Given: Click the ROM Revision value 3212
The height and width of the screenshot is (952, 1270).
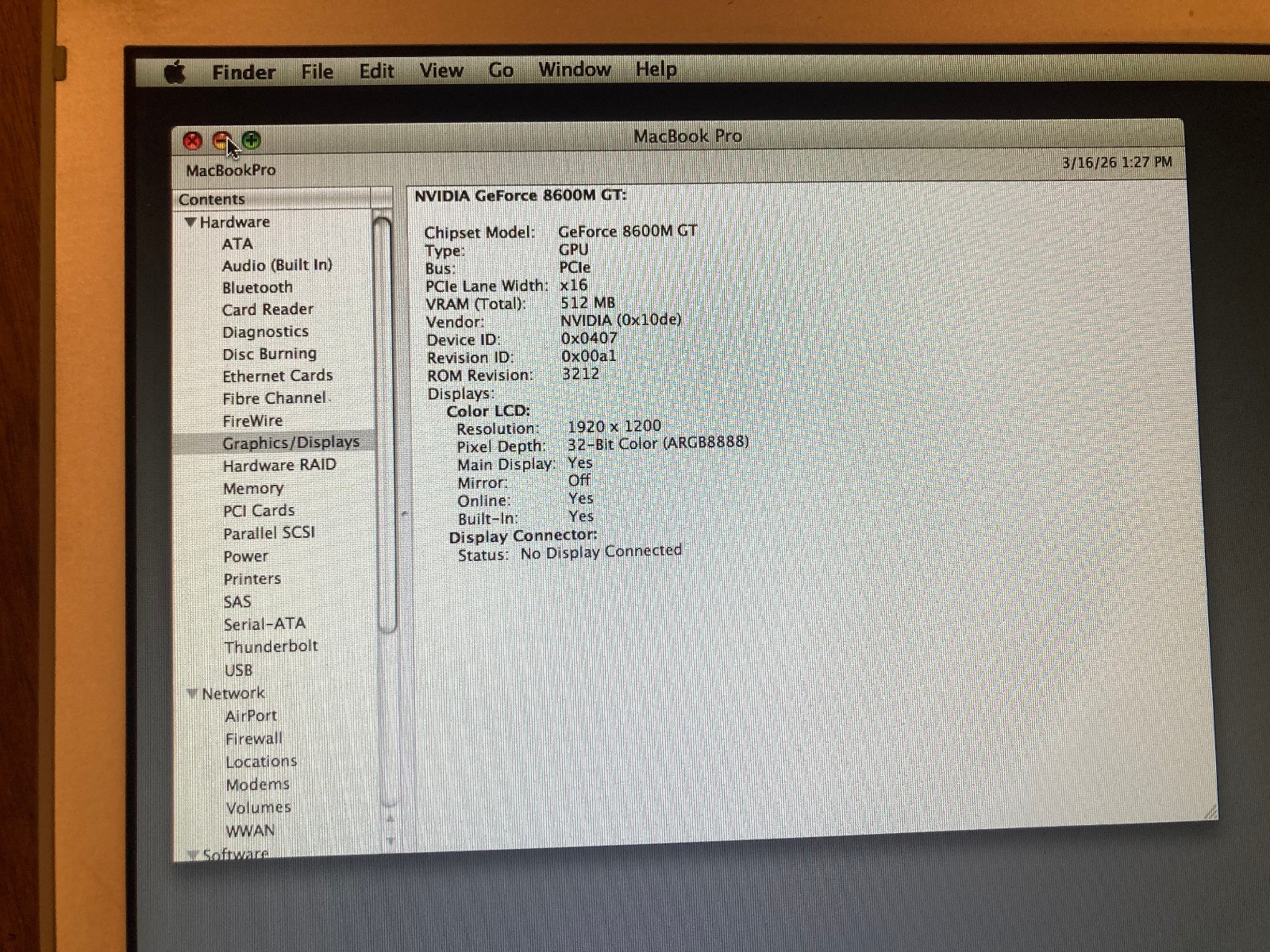Looking at the screenshot, I should click(581, 374).
